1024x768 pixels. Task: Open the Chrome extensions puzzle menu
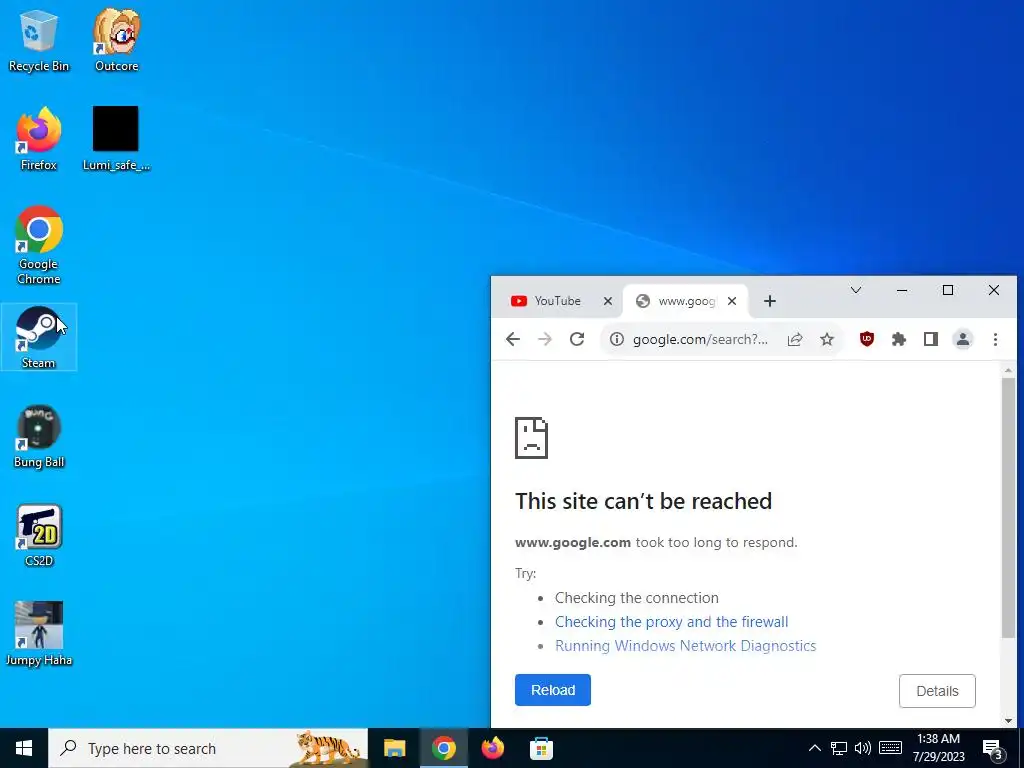tap(899, 339)
